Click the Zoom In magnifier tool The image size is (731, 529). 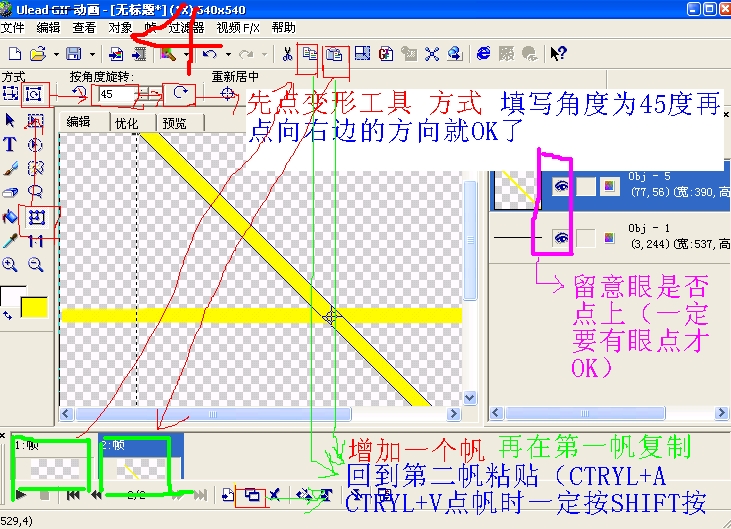11,265
